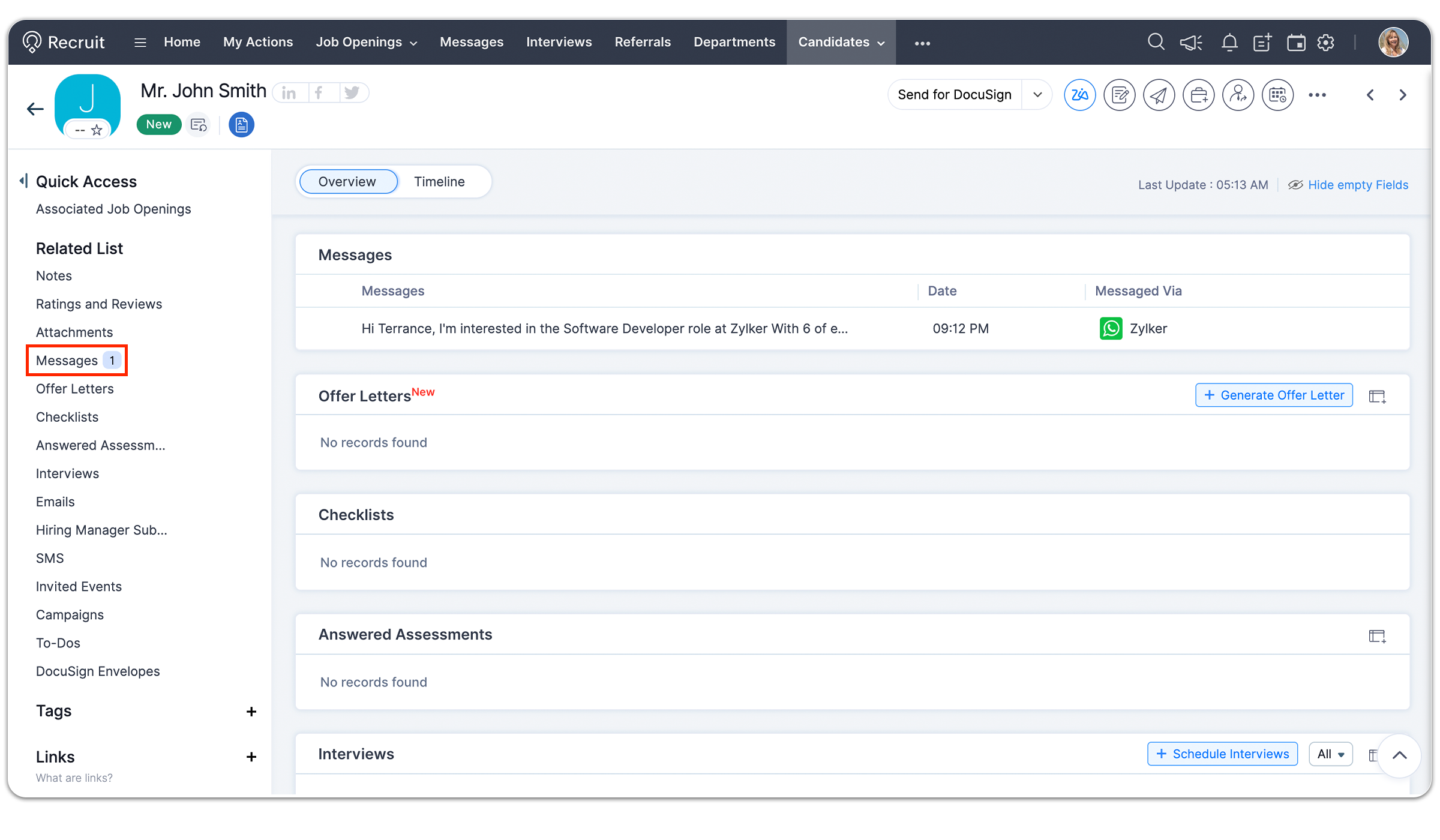Click Generate Offer Letter button

[1274, 395]
